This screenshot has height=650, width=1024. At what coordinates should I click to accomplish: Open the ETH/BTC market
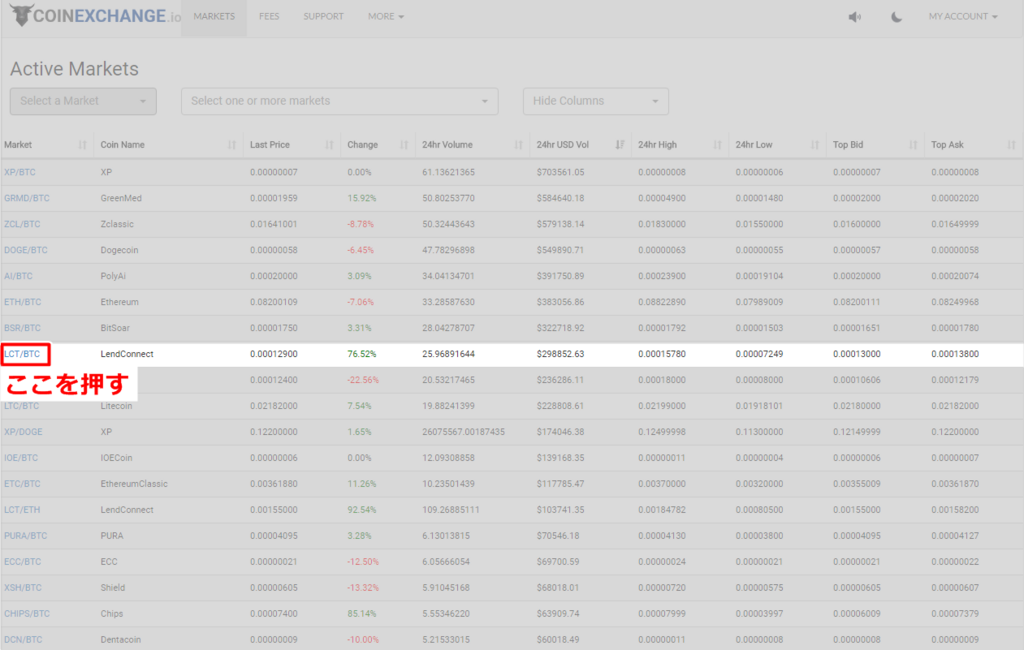point(22,302)
